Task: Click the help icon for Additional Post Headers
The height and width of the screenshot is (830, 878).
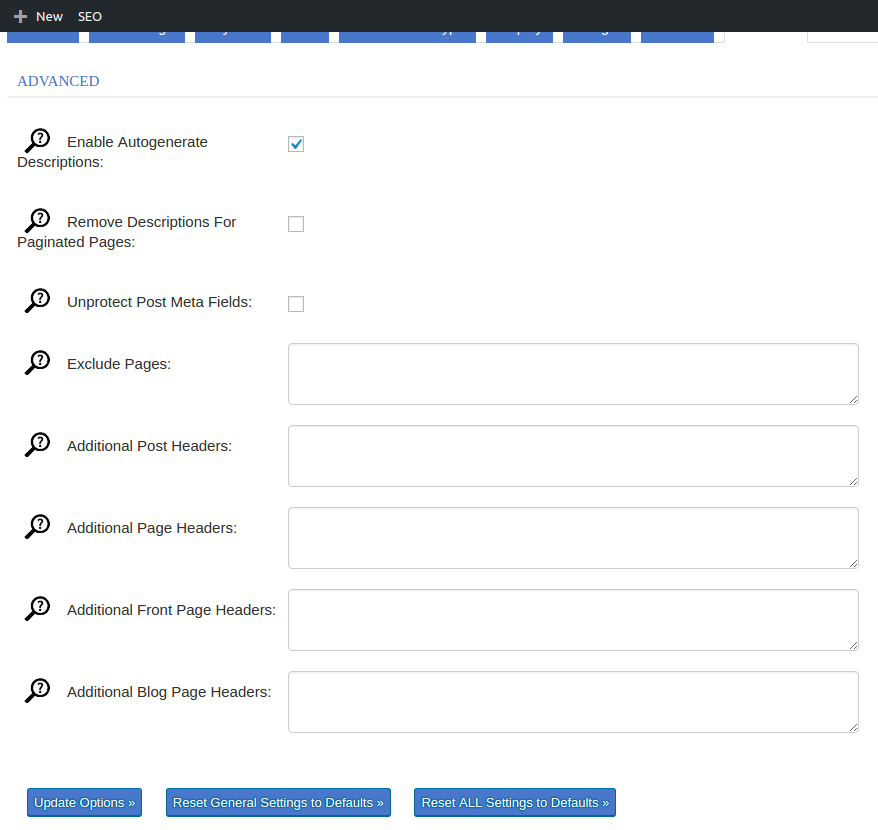Action: 37,442
